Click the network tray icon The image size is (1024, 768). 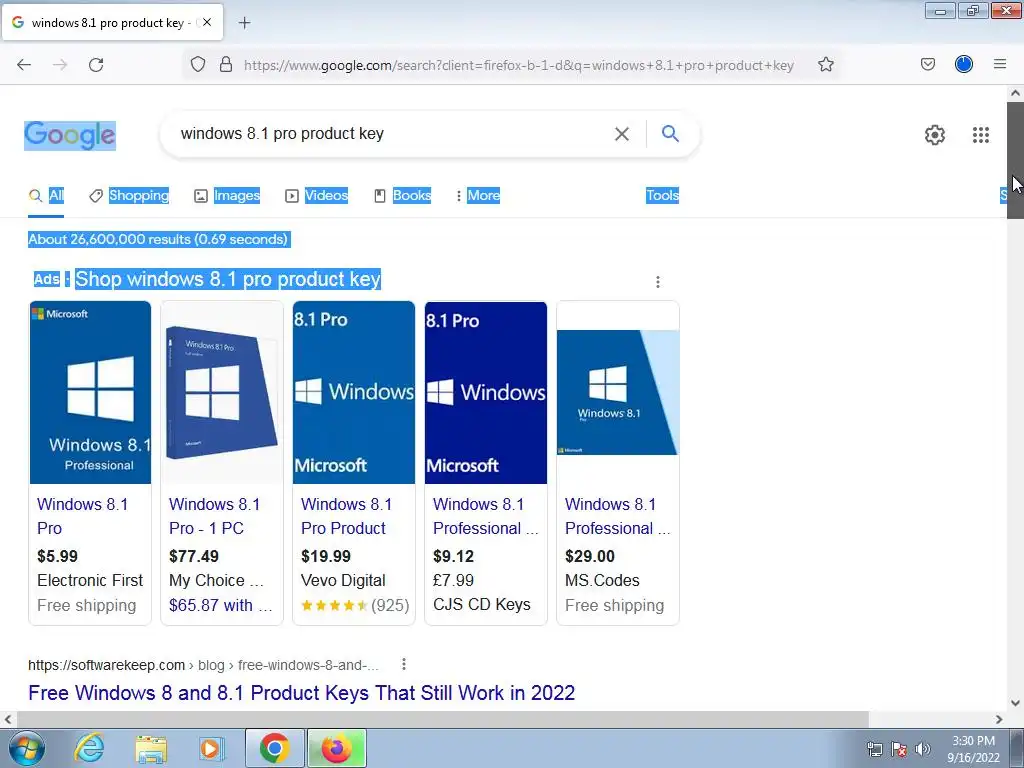(x=874, y=749)
